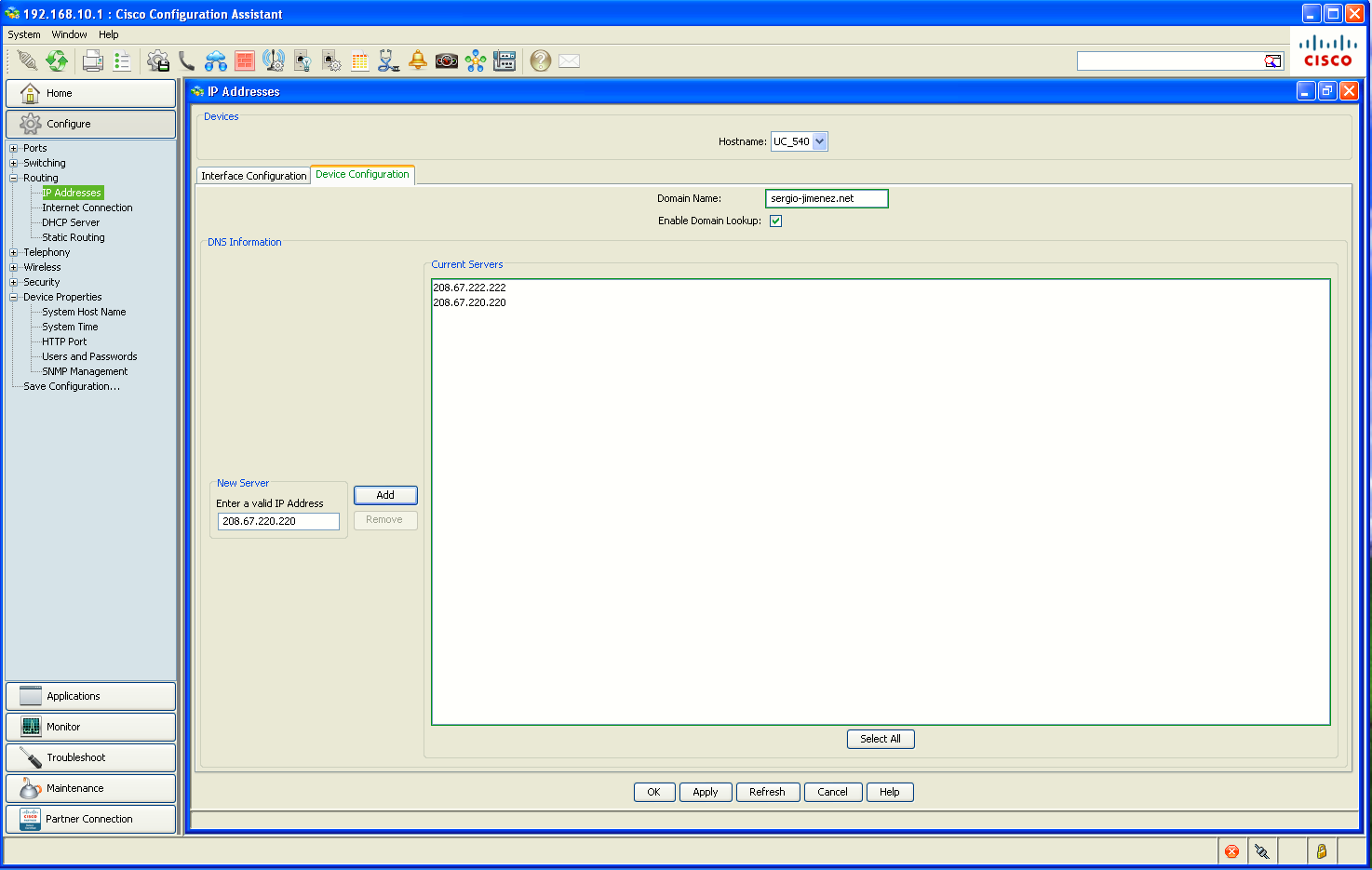Image resolution: width=1372 pixels, height=870 pixels.
Task: Click the Cancel button
Action: pyautogui.click(x=833, y=792)
